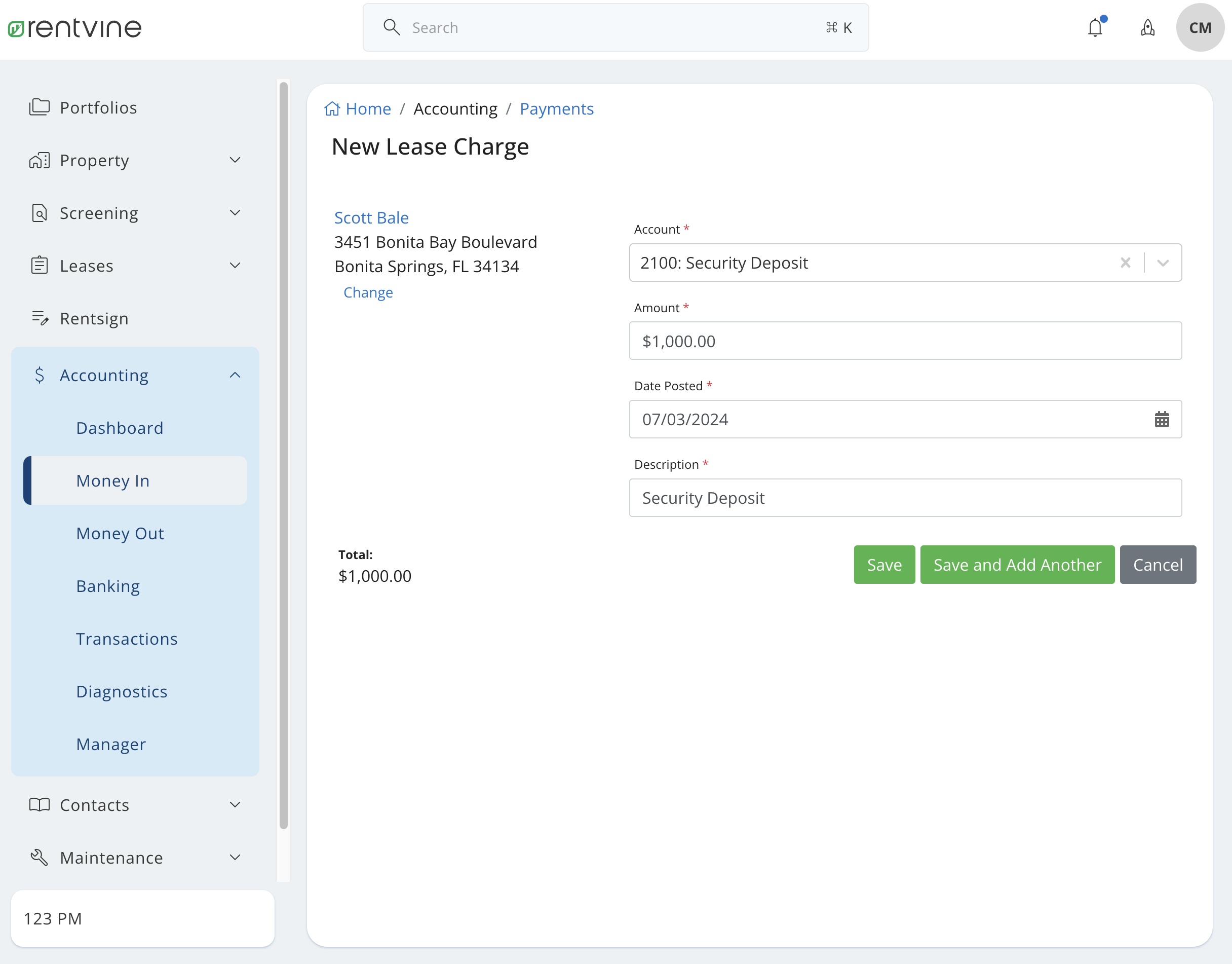Expand the Property sidebar section
The image size is (1232, 964).
(x=235, y=160)
